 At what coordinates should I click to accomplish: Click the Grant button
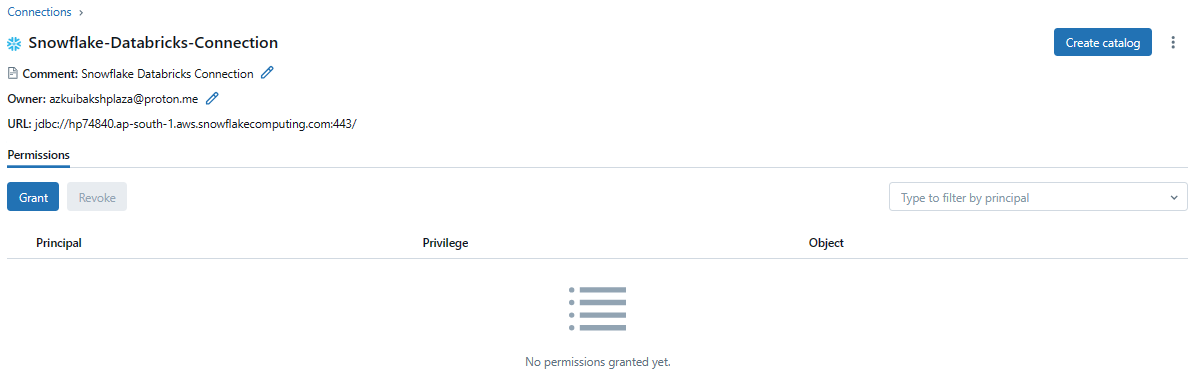(x=33, y=197)
